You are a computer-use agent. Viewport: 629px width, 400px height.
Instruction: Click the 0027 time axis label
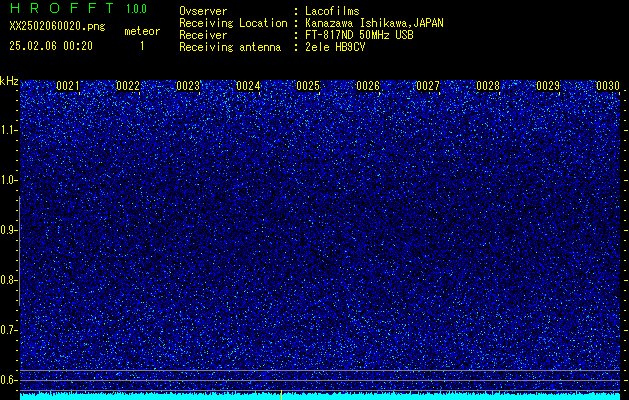[x=428, y=86]
